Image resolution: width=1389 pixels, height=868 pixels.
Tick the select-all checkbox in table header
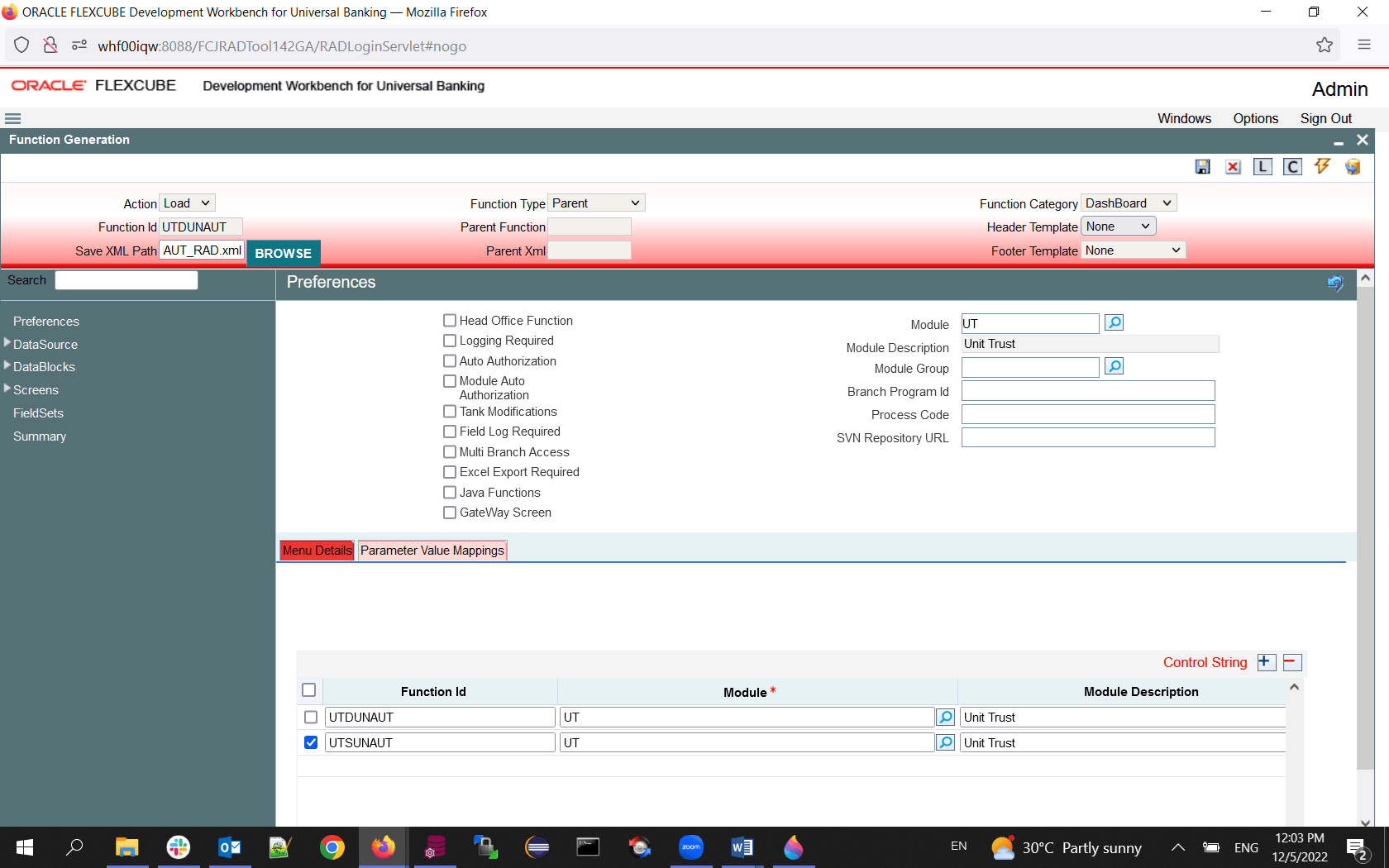pyautogui.click(x=309, y=689)
